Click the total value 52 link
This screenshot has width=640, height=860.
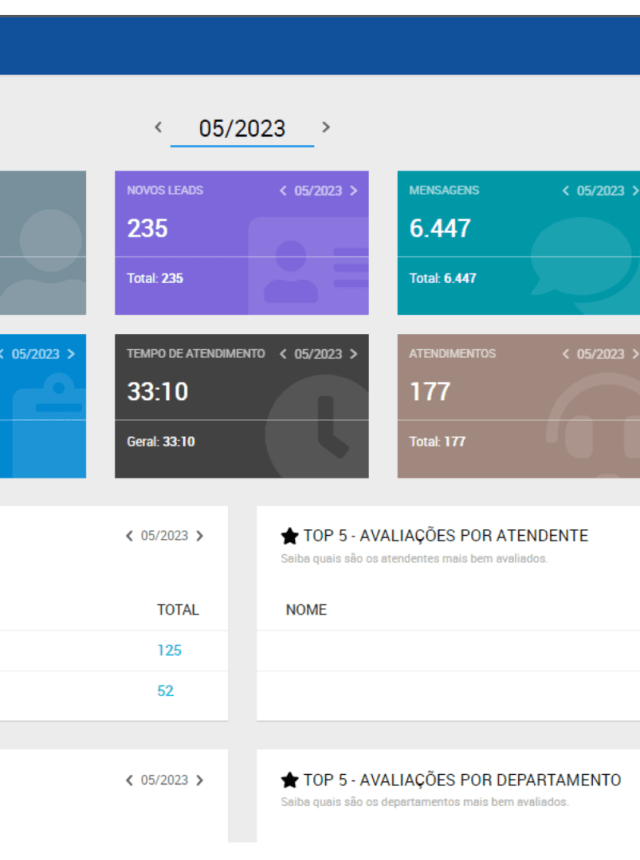click(165, 691)
